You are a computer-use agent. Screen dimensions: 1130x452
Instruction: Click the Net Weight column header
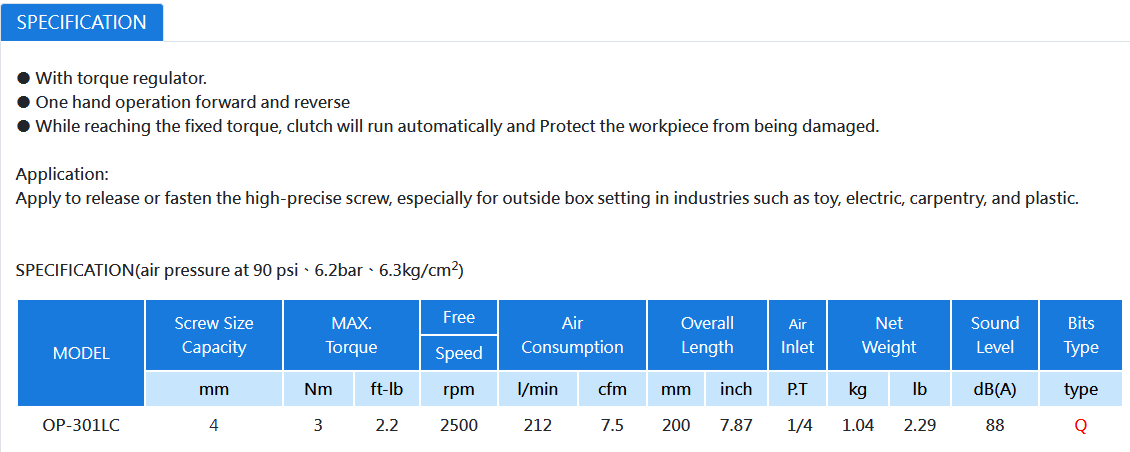(889, 335)
